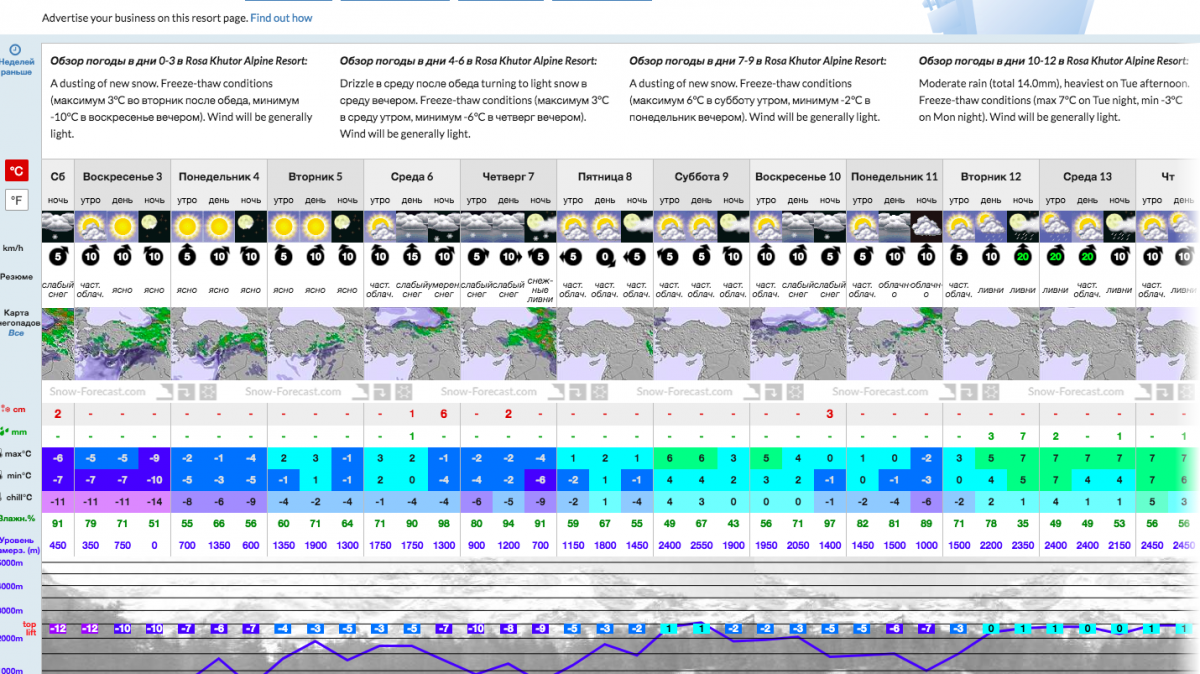1200x674 pixels.
Task: Switch temperature units to °F
Action: pos(17,200)
